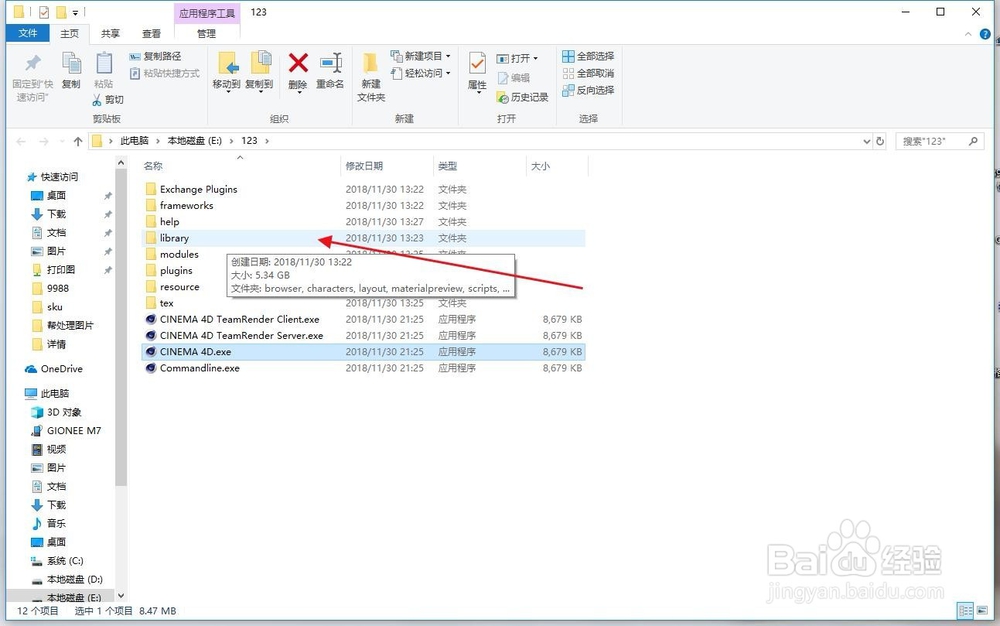Click Select None (全部取消)
Image resolution: width=1000 pixels, height=626 pixels.
coord(588,73)
